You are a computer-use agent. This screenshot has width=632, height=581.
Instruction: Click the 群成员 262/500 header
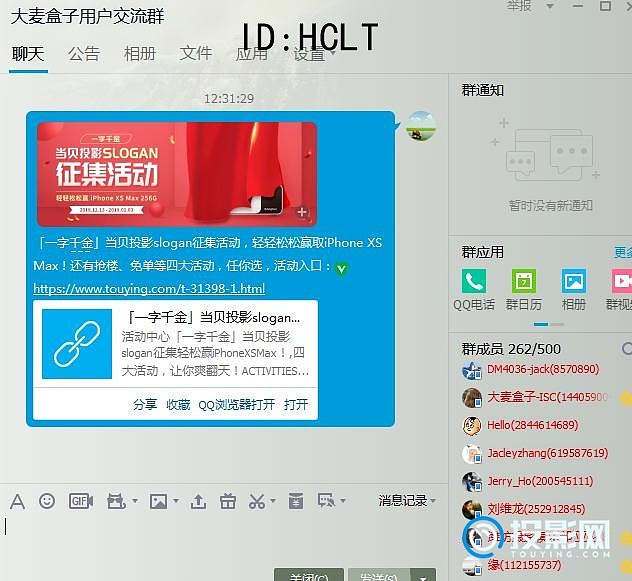tap(511, 349)
